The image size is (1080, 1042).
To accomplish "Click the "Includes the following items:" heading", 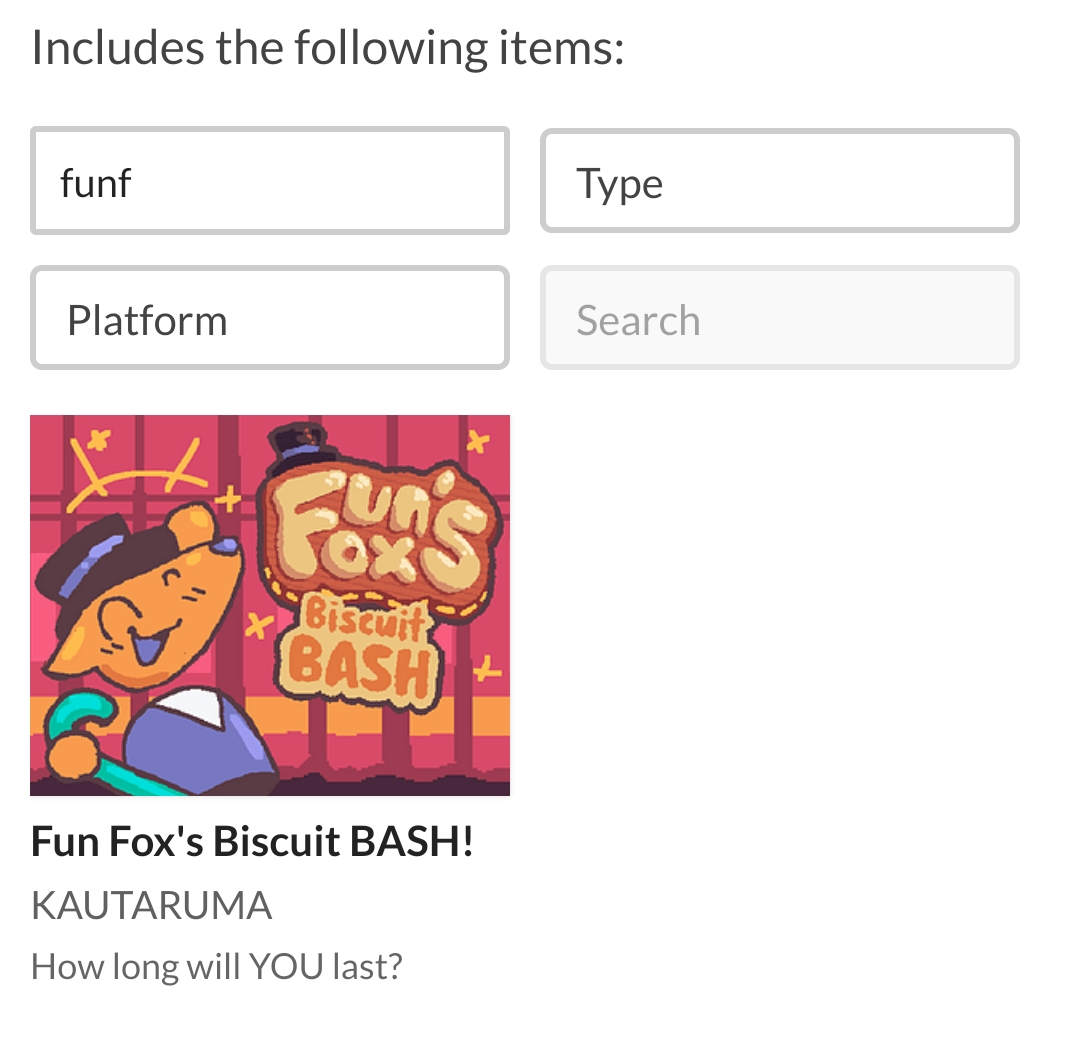I will click(327, 48).
